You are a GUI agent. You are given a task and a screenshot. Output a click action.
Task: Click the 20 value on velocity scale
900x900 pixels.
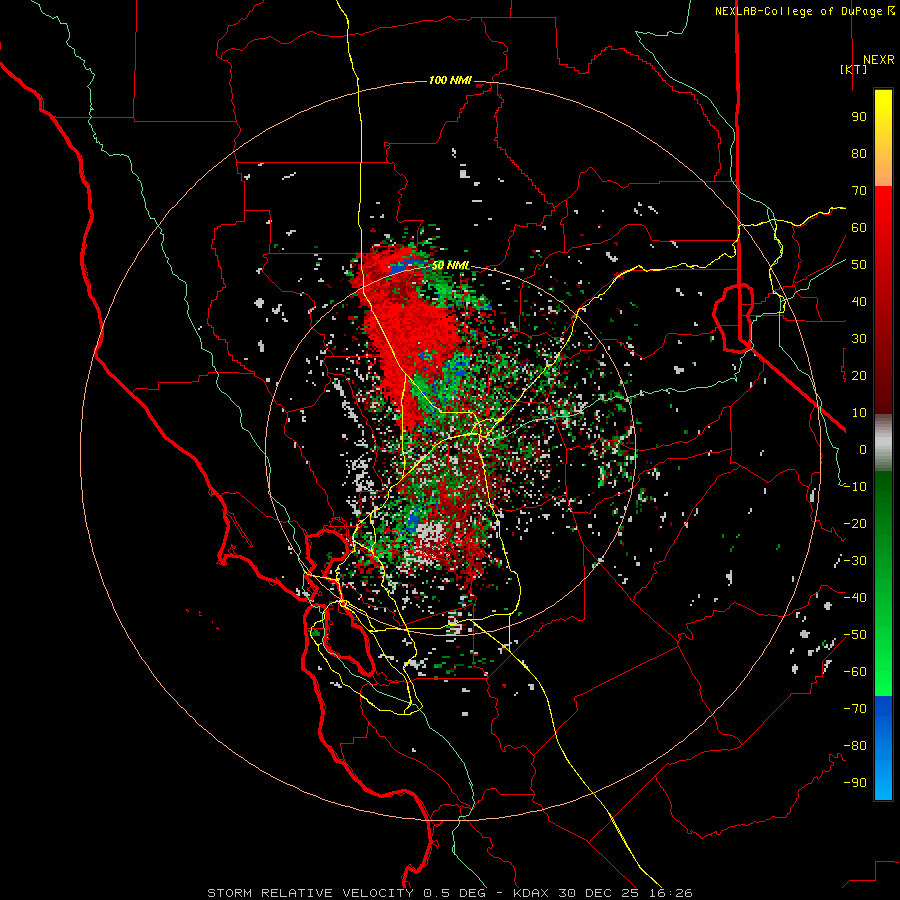pyautogui.click(x=859, y=375)
